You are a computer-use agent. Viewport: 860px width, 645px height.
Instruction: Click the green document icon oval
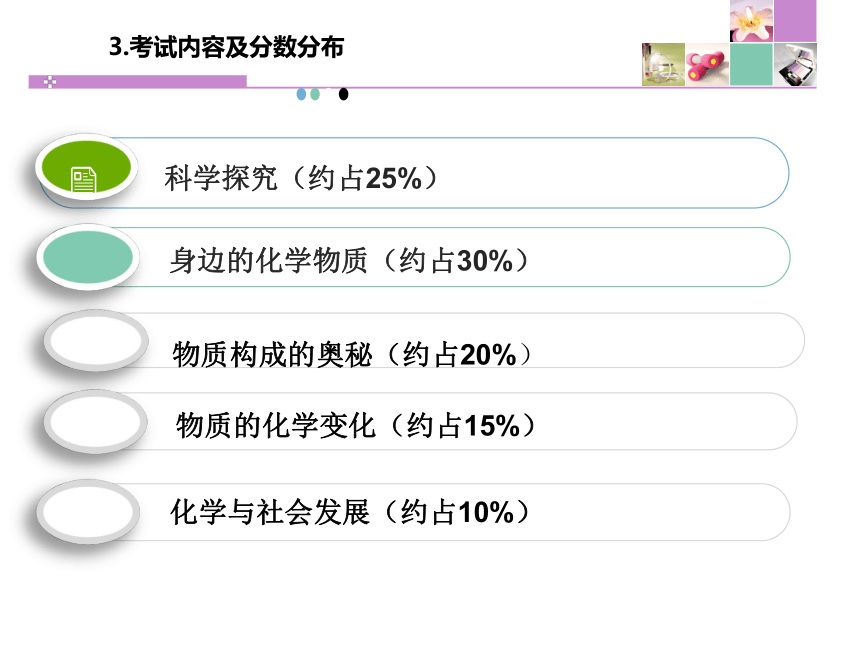click(86, 167)
